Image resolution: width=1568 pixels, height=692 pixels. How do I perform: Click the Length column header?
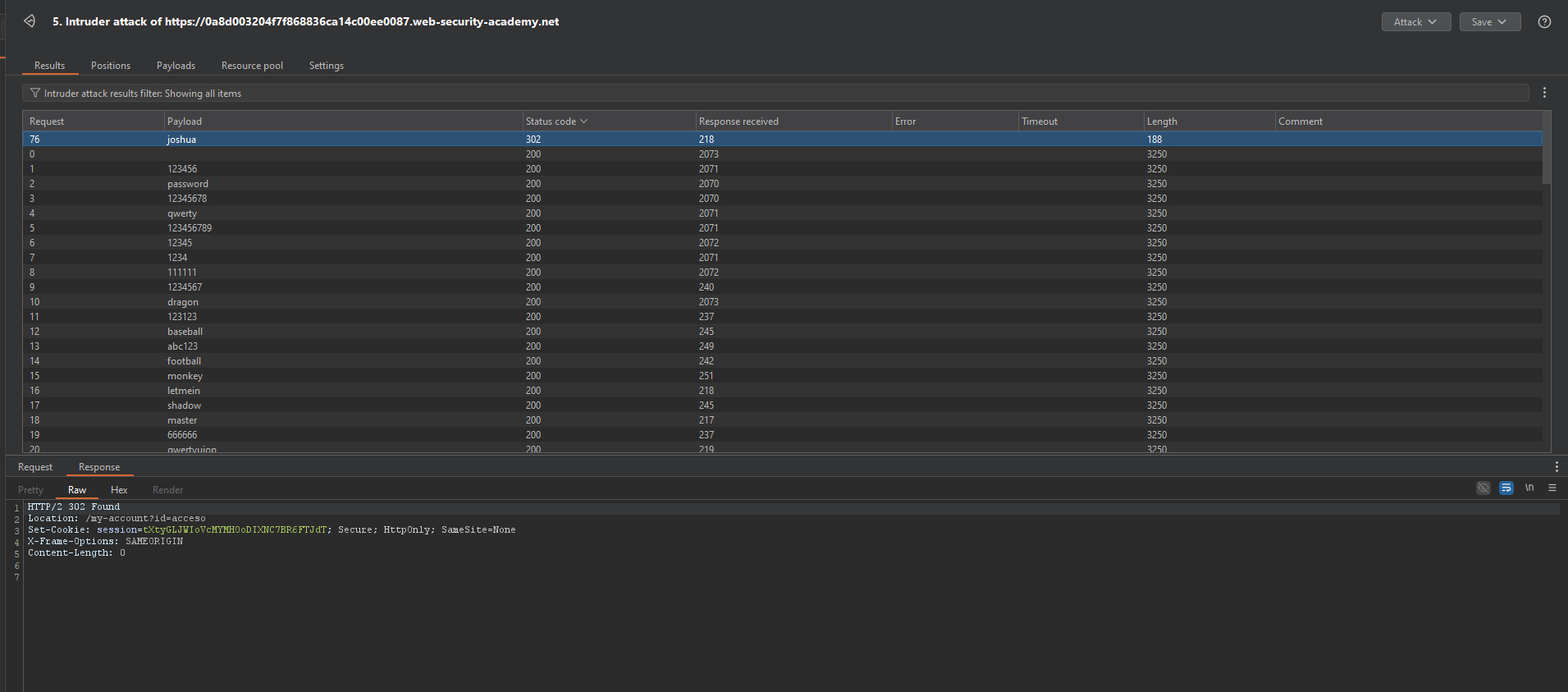click(x=1162, y=121)
